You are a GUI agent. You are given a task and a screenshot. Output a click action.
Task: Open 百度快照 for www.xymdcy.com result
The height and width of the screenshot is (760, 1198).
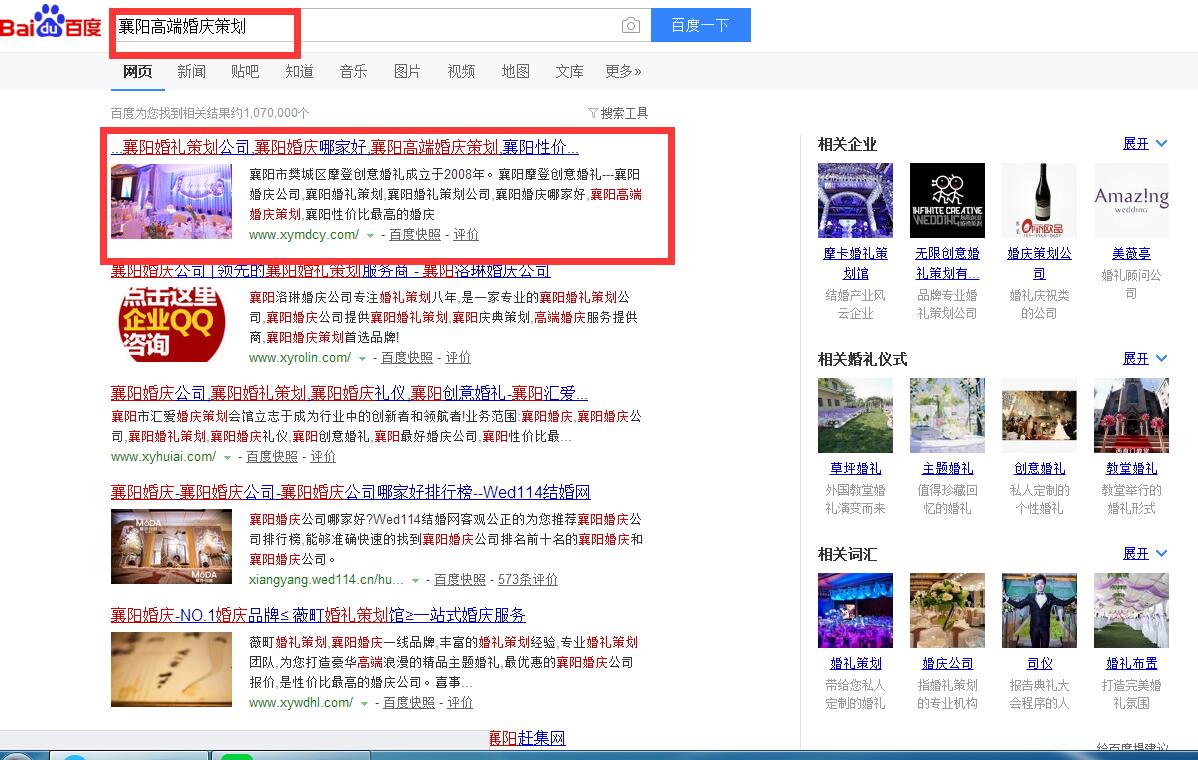pos(415,234)
